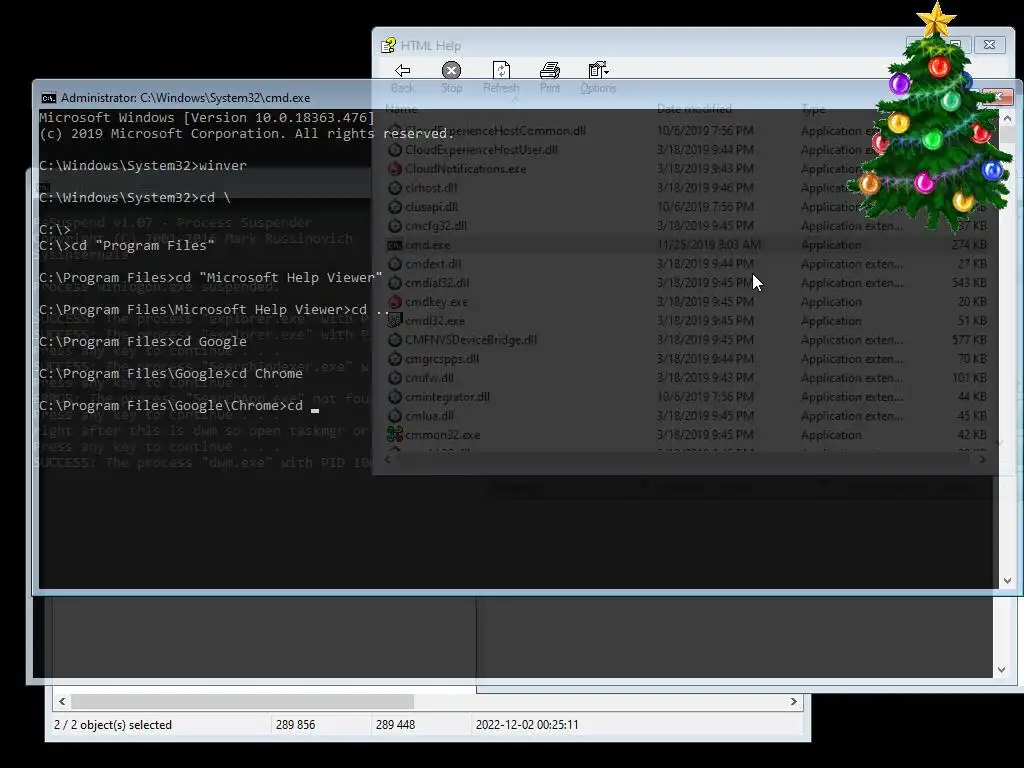Image resolution: width=1024 pixels, height=768 pixels.
Task: Click the cmdext.dll file icon
Action: [x=394, y=264]
